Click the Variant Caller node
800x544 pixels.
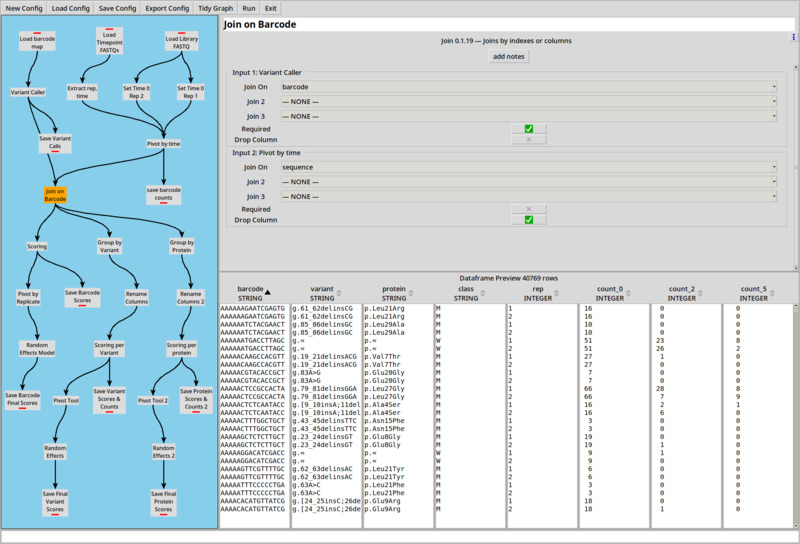point(28,92)
